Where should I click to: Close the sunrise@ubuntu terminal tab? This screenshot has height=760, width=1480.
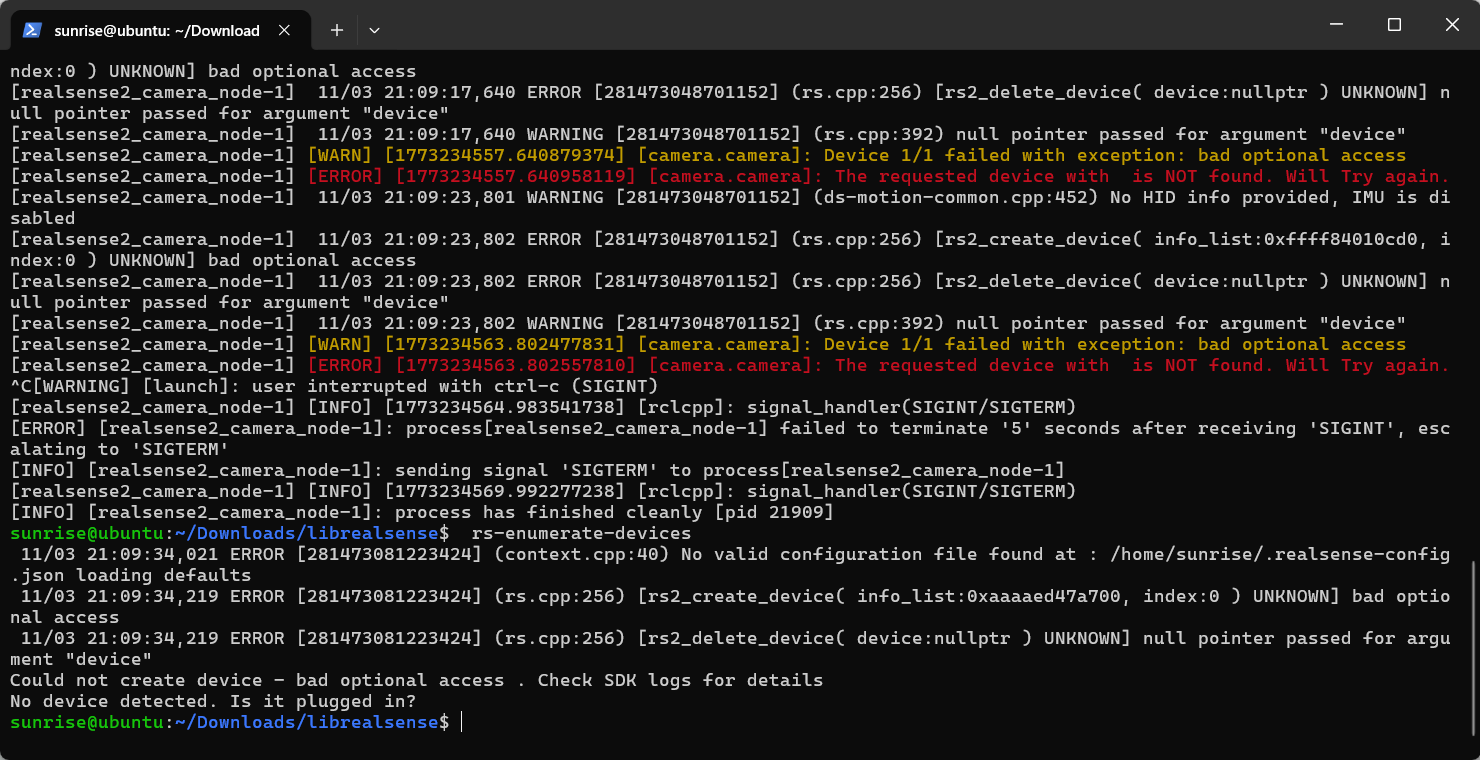tap(285, 30)
